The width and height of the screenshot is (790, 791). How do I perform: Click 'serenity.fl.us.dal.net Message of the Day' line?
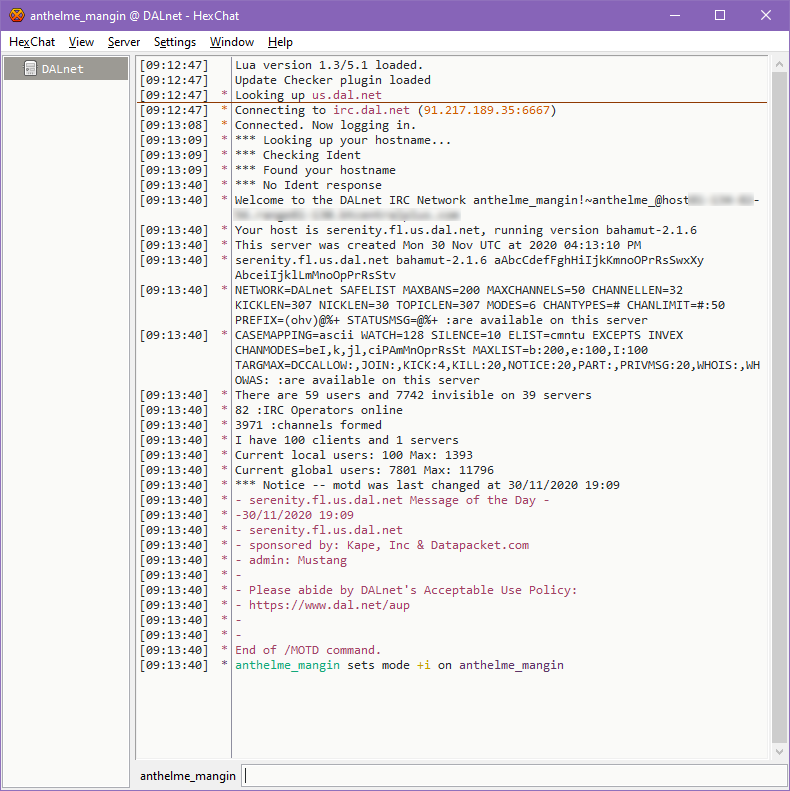click(x=392, y=500)
